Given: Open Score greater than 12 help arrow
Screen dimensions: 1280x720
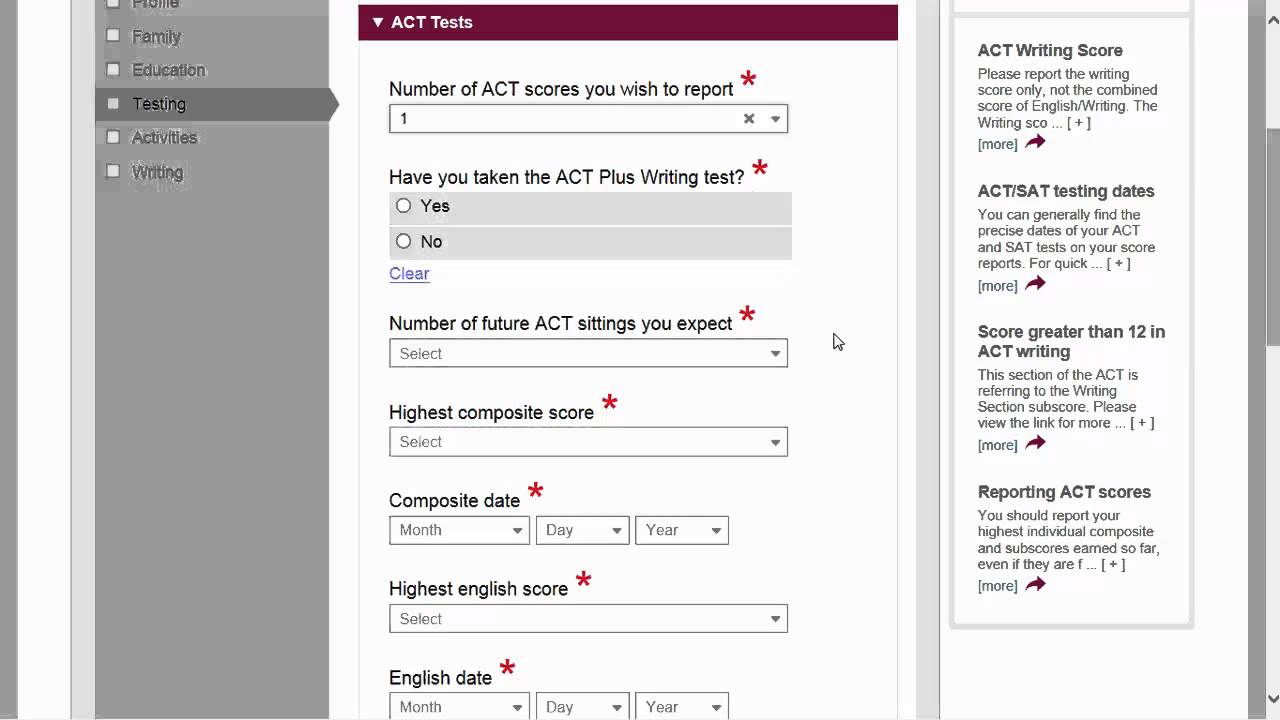Looking at the screenshot, I should (x=1035, y=444).
